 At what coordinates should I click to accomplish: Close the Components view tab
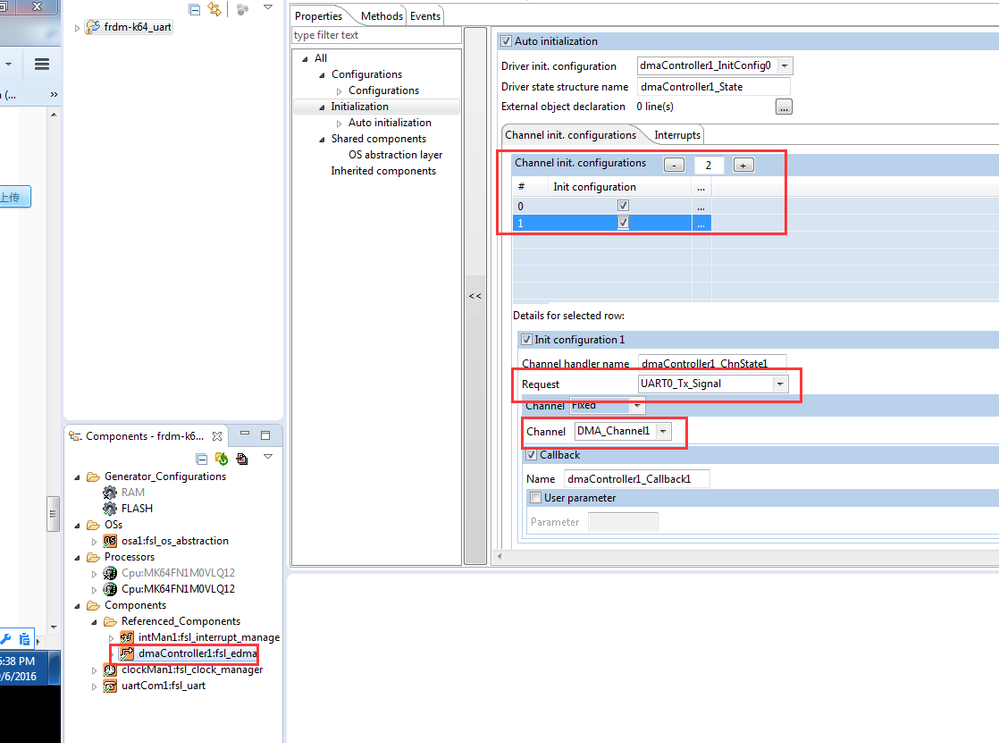(x=217, y=436)
